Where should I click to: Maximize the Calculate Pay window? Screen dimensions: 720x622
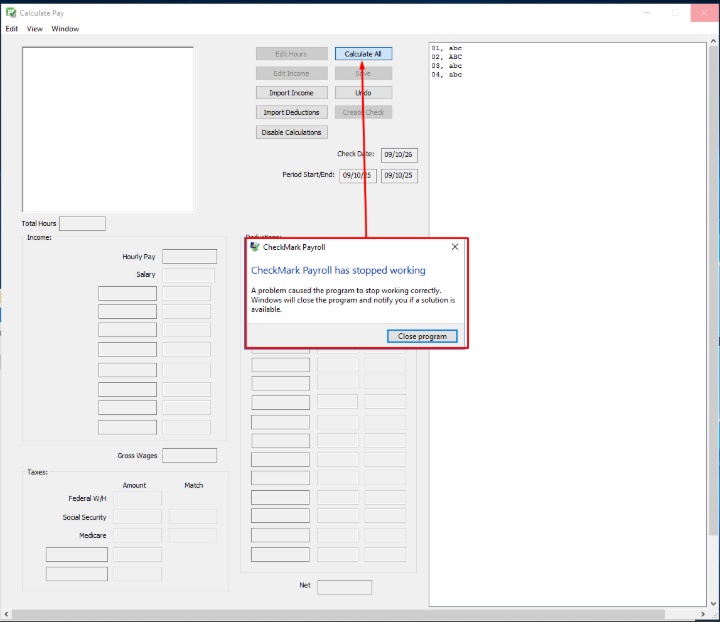coord(675,13)
